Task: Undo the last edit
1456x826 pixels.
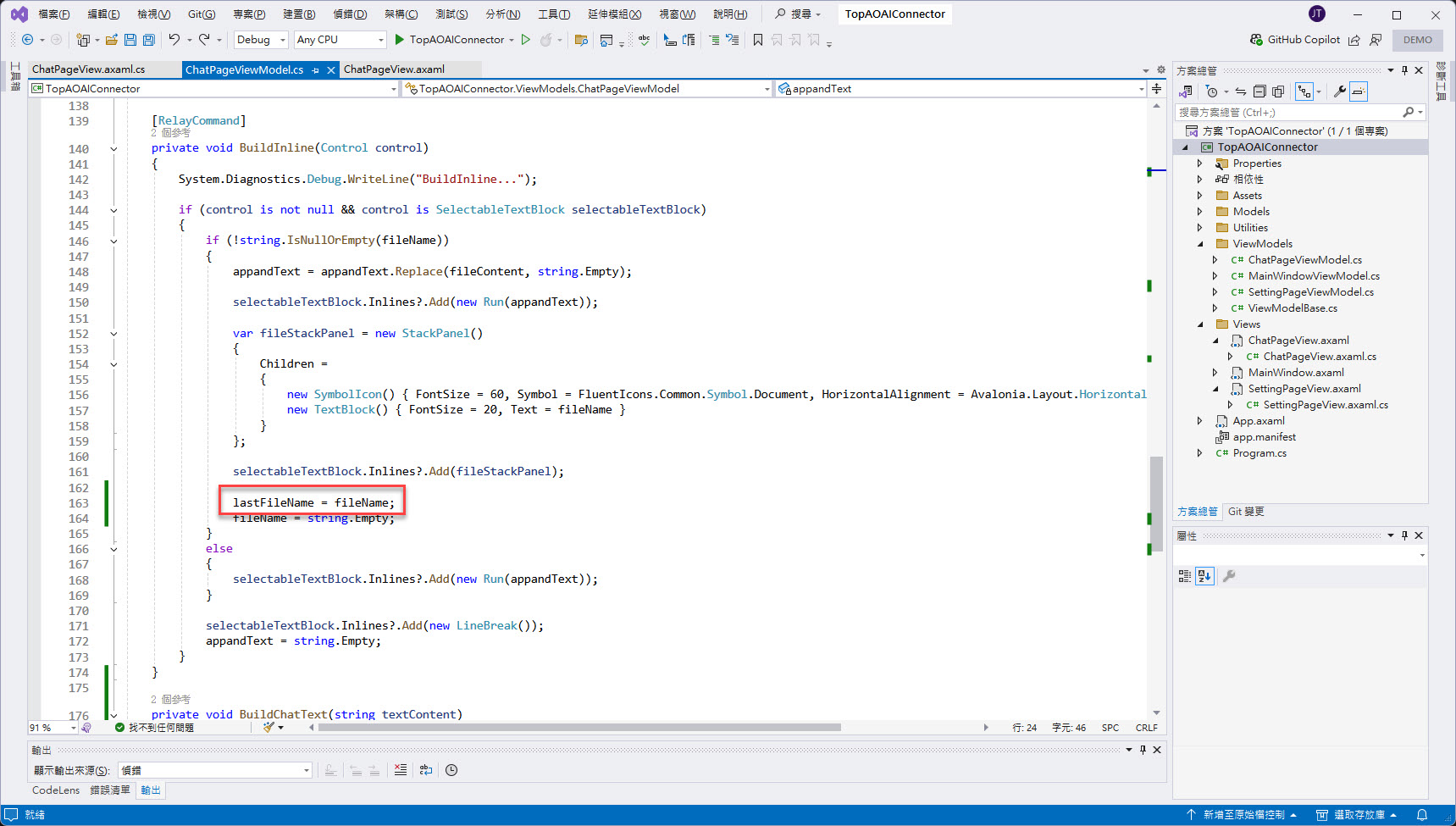Action: click(x=174, y=40)
